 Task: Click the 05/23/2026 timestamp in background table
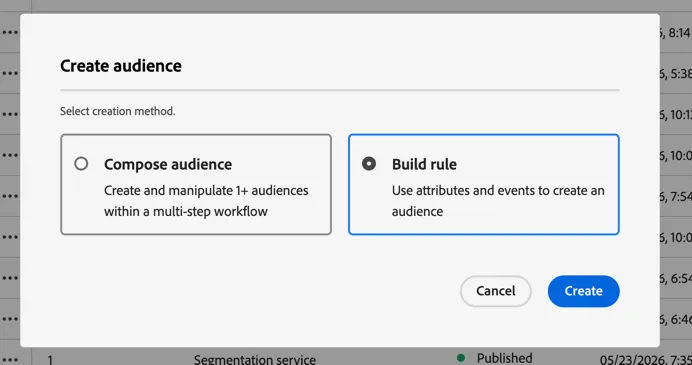(x=645, y=359)
